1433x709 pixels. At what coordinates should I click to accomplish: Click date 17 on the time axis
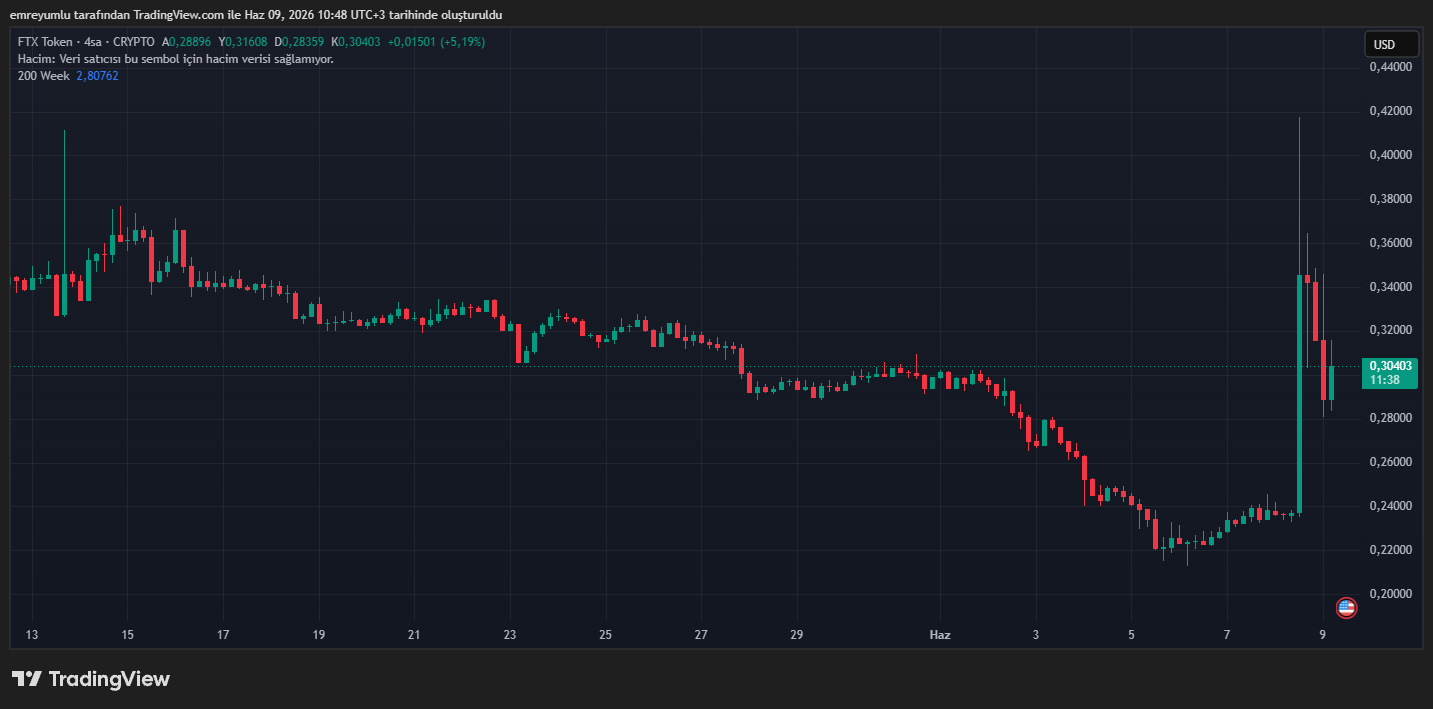(x=223, y=635)
